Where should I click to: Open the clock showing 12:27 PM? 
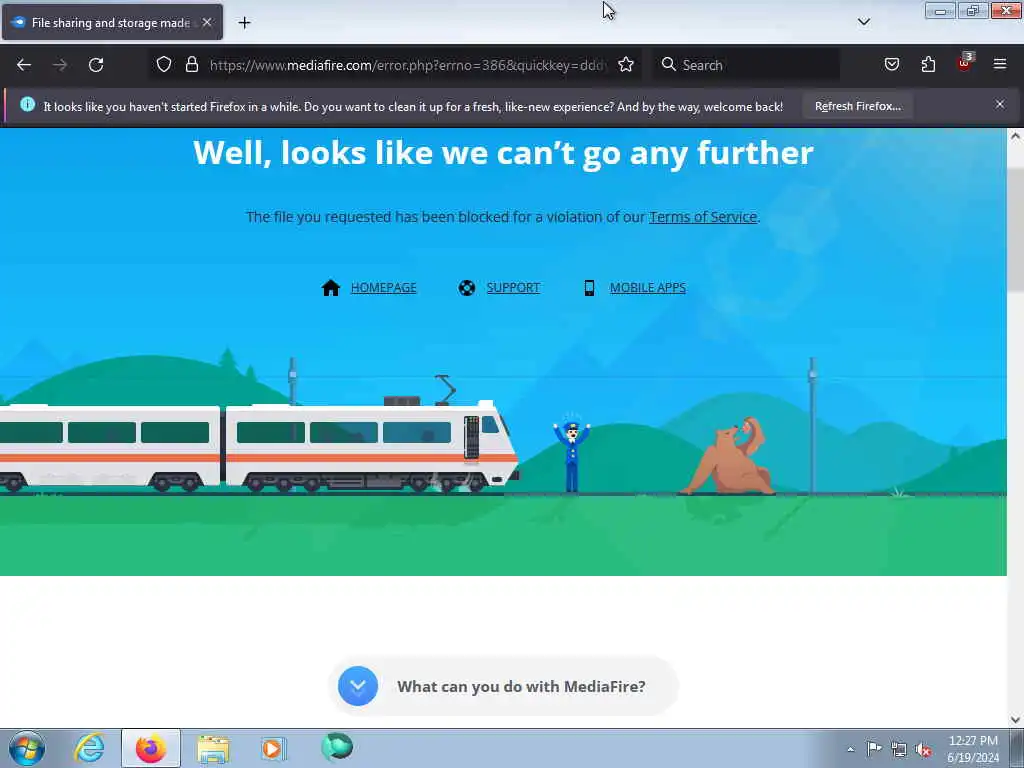[x=973, y=748]
